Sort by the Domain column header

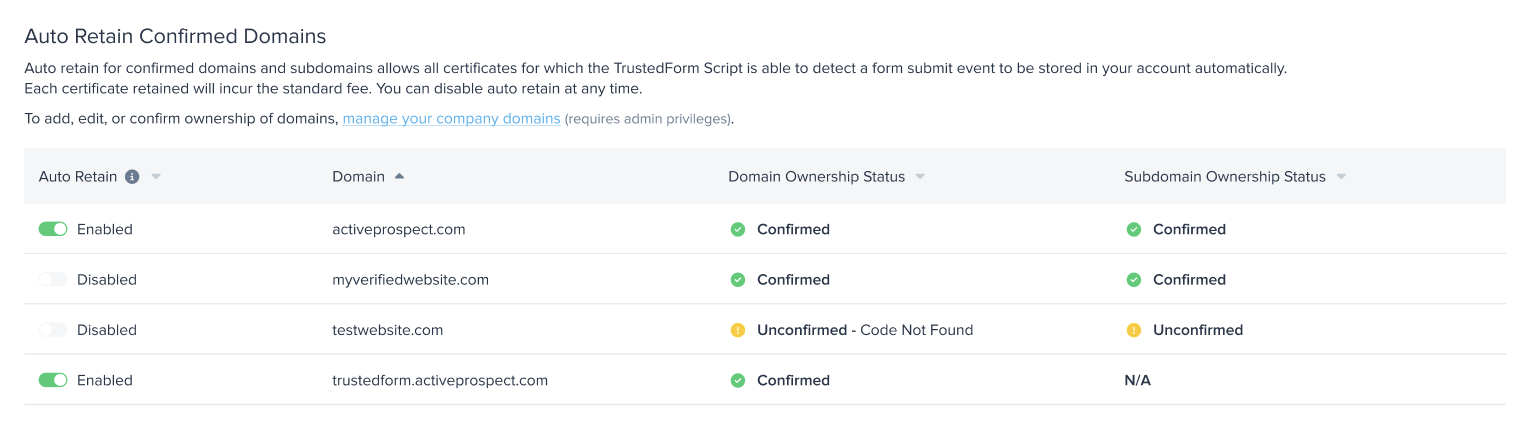358,177
